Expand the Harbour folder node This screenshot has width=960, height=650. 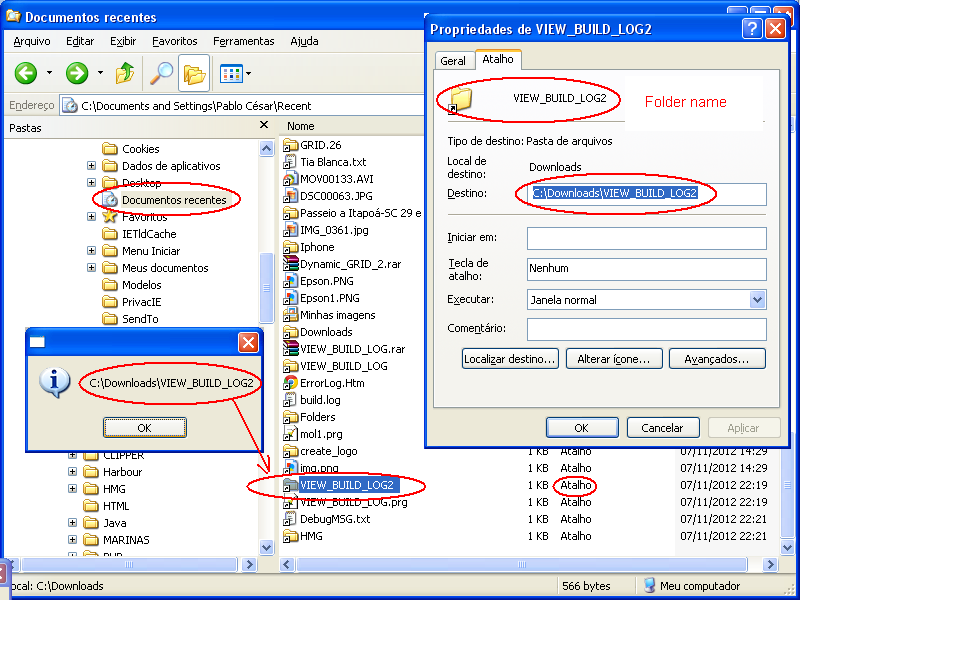click(x=73, y=472)
